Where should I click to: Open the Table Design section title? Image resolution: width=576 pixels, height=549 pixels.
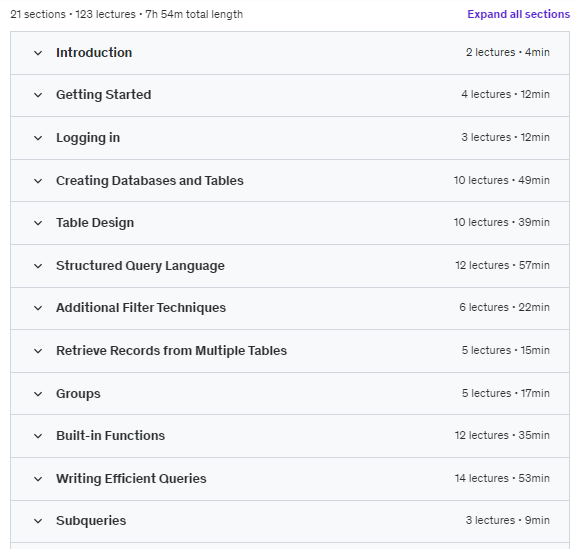point(95,223)
